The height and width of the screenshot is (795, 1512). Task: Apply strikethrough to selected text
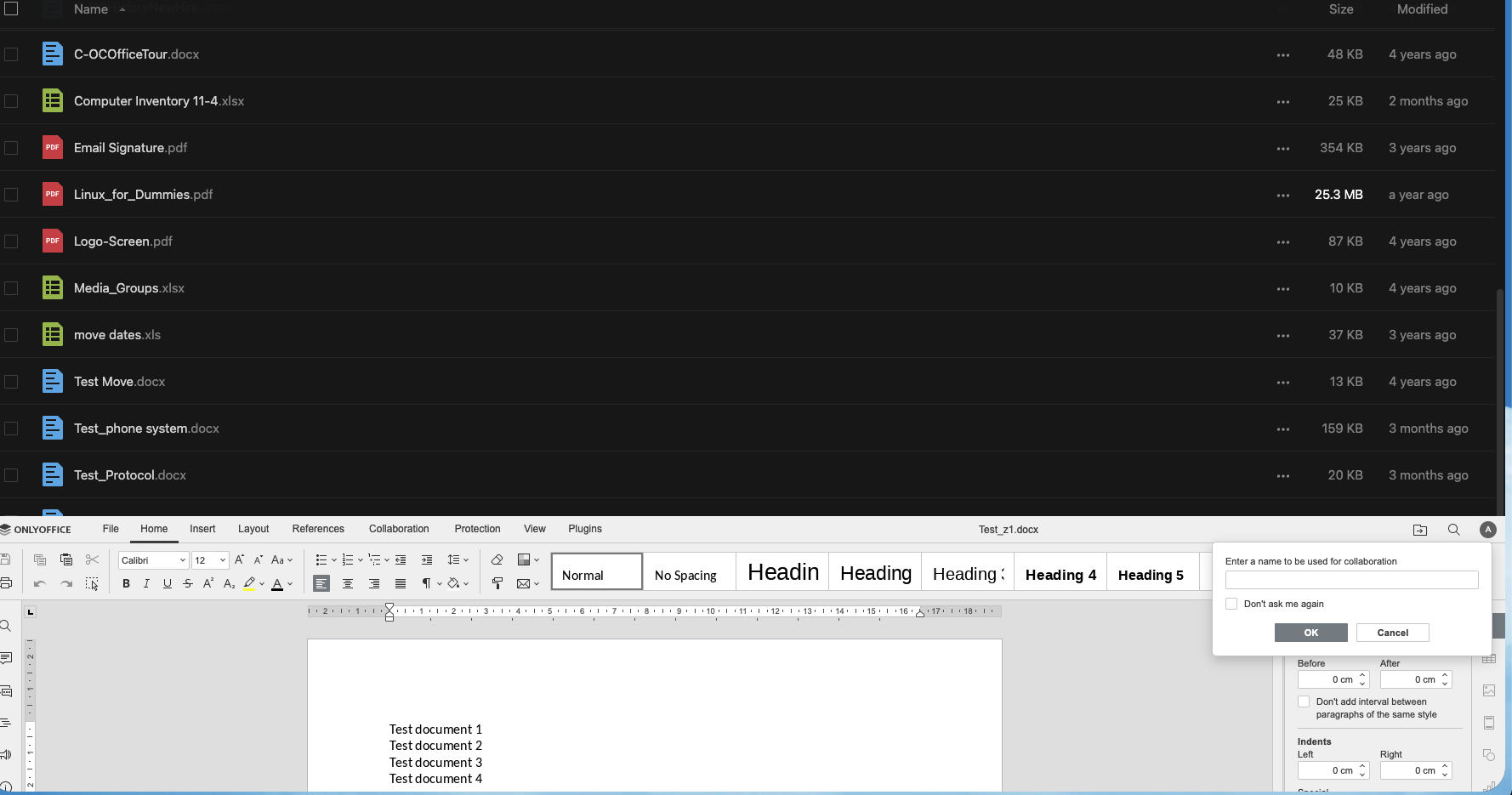coord(187,584)
